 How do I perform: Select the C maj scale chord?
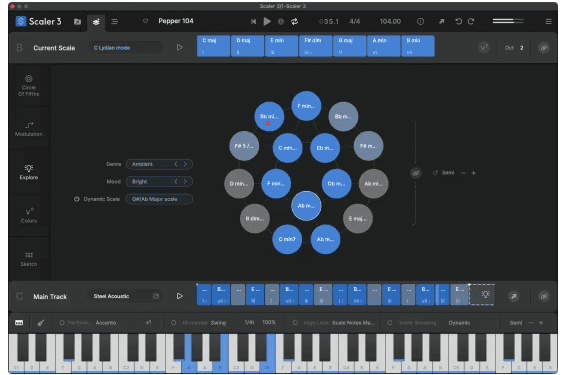tap(213, 46)
